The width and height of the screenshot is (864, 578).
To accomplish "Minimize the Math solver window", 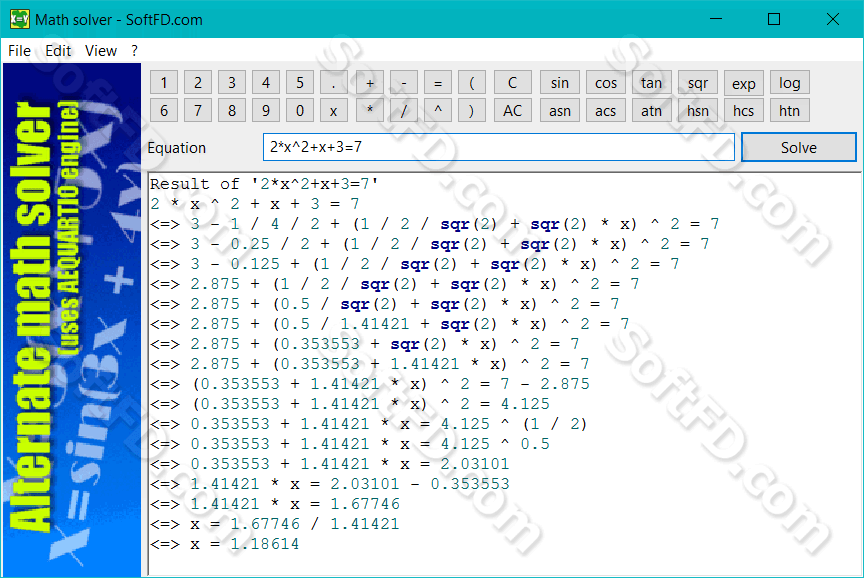I will click(x=716, y=19).
